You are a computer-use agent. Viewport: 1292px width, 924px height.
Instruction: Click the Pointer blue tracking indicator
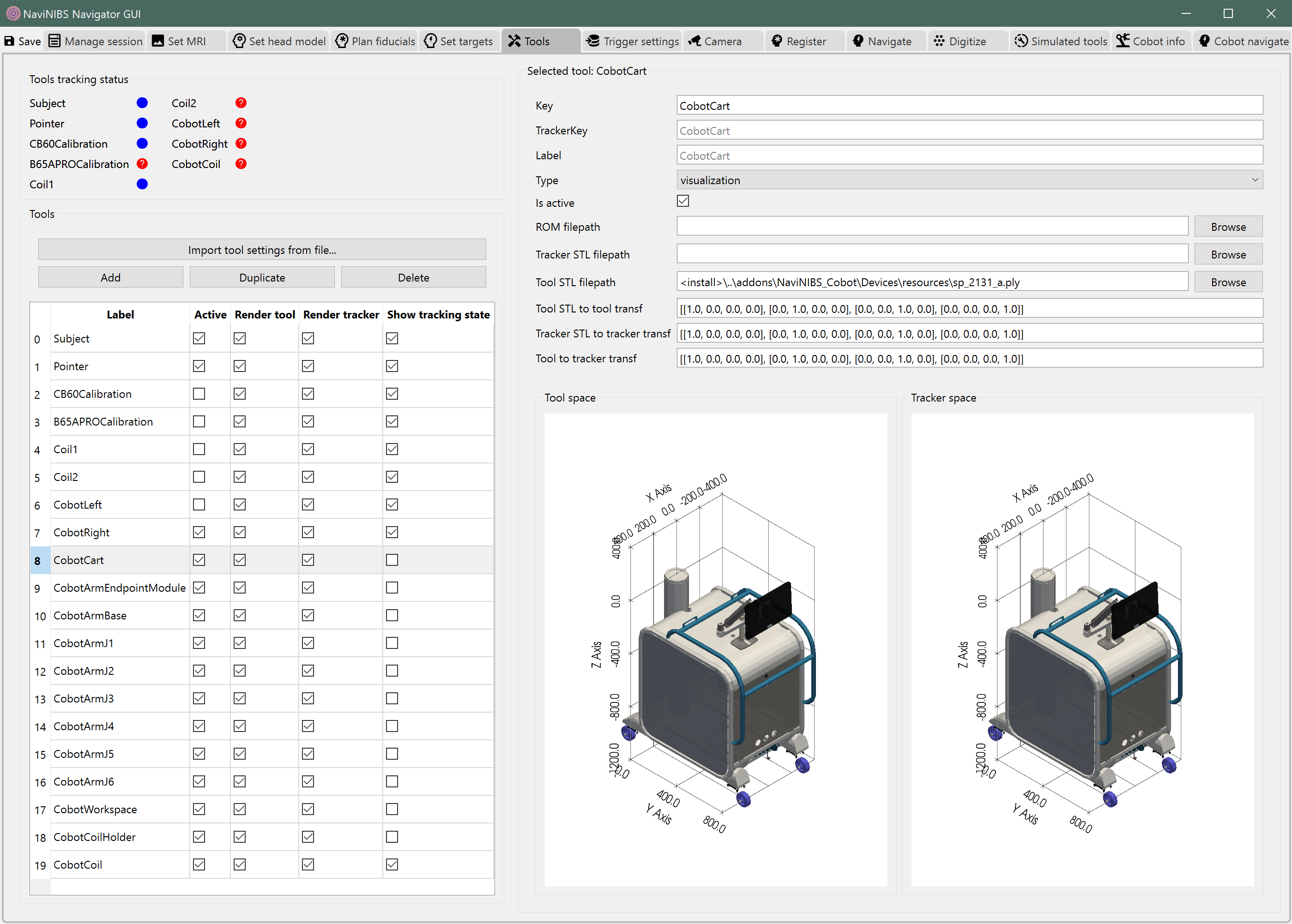142,123
